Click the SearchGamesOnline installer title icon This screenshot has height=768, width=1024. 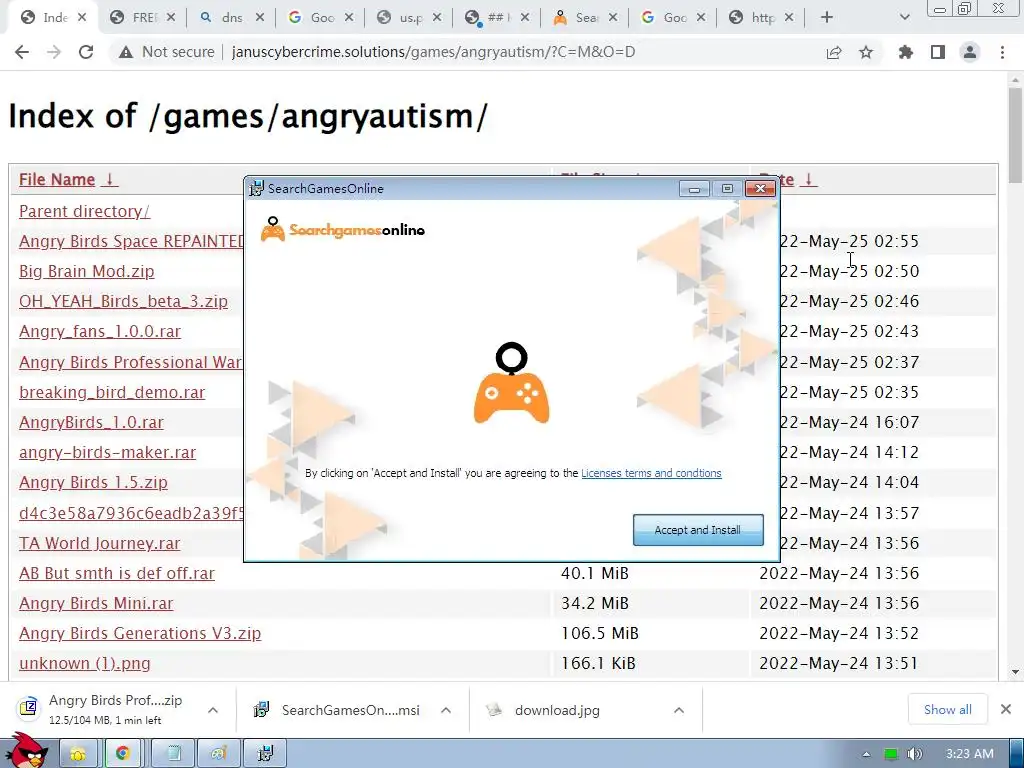(x=257, y=189)
